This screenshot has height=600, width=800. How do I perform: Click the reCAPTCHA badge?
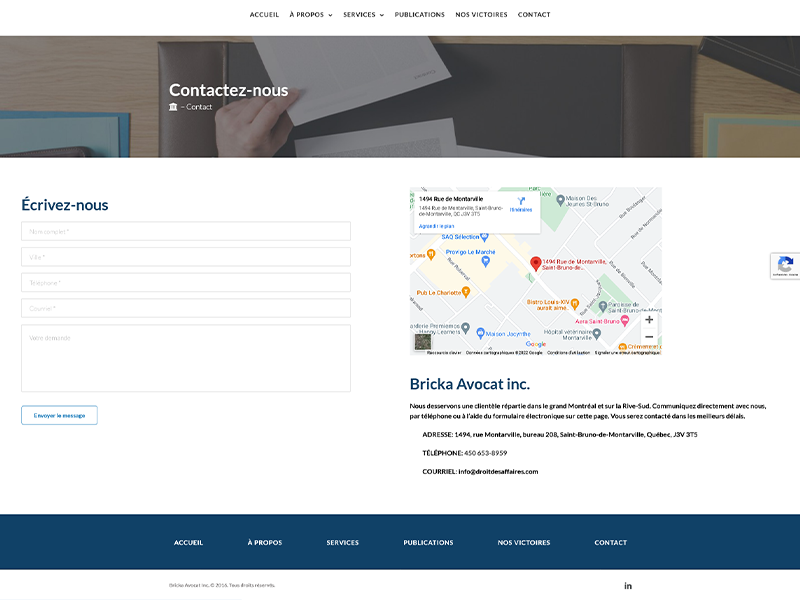[x=785, y=265]
